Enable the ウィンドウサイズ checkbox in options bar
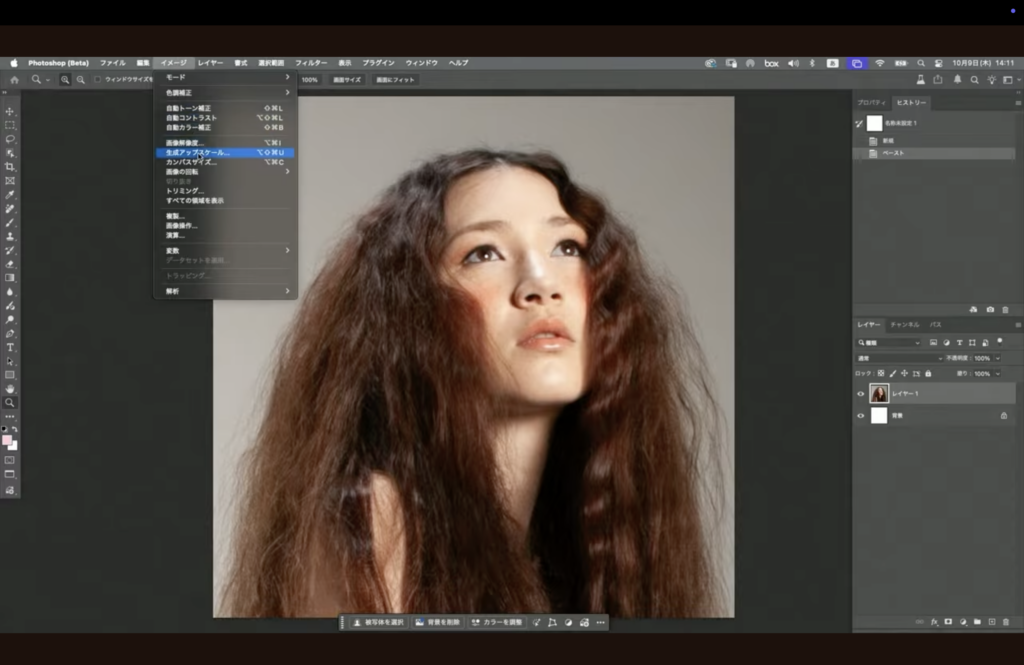This screenshot has width=1024, height=665. [x=98, y=79]
